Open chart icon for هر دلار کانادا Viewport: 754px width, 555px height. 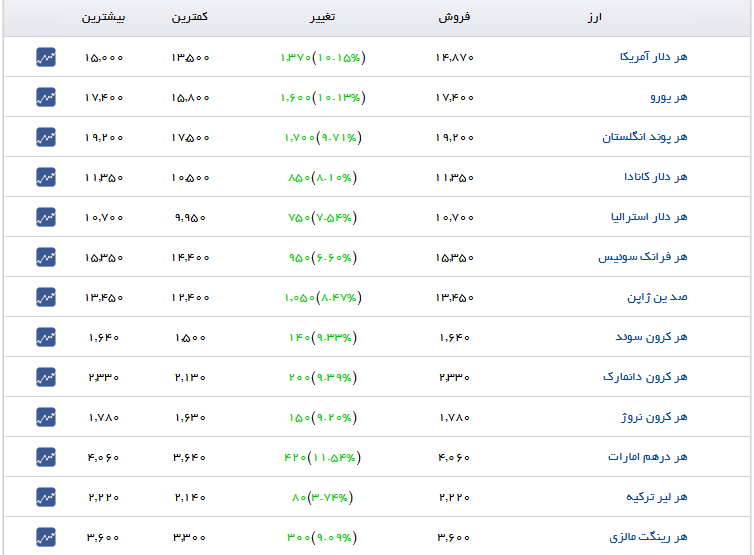coord(46,177)
